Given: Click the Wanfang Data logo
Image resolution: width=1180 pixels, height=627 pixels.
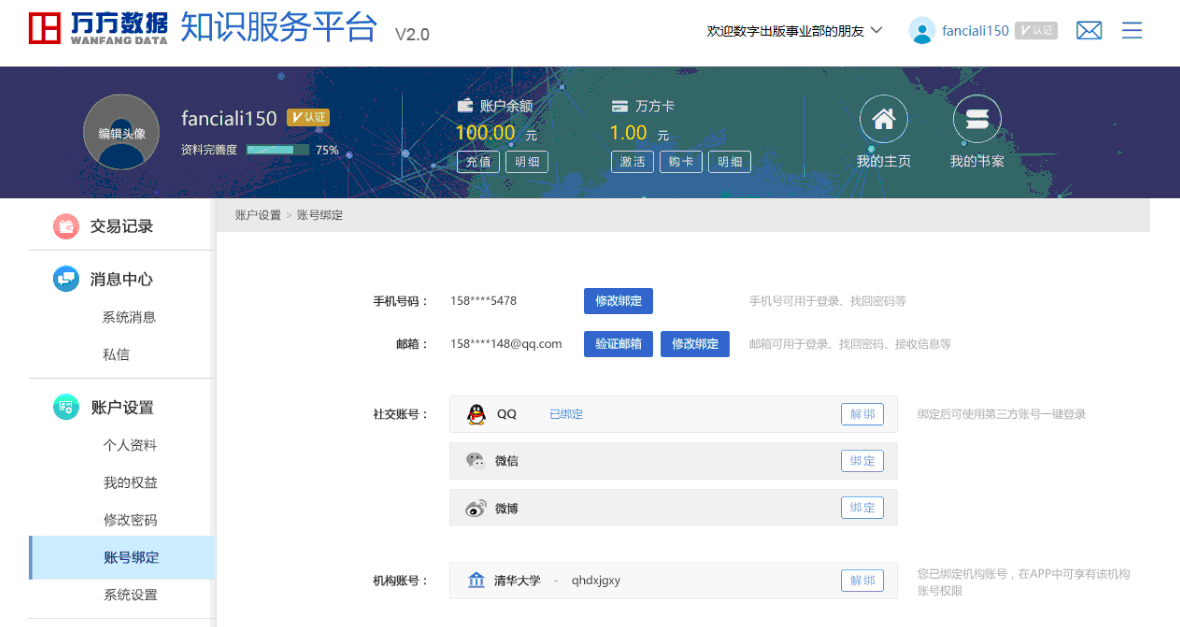Looking at the screenshot, I should 98,28.
